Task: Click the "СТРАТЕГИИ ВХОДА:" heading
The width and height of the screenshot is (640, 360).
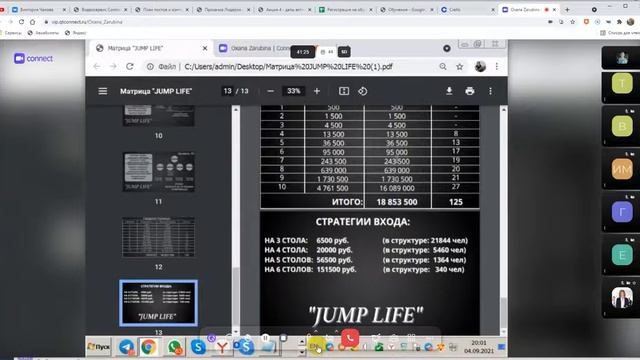Action: 362,222
